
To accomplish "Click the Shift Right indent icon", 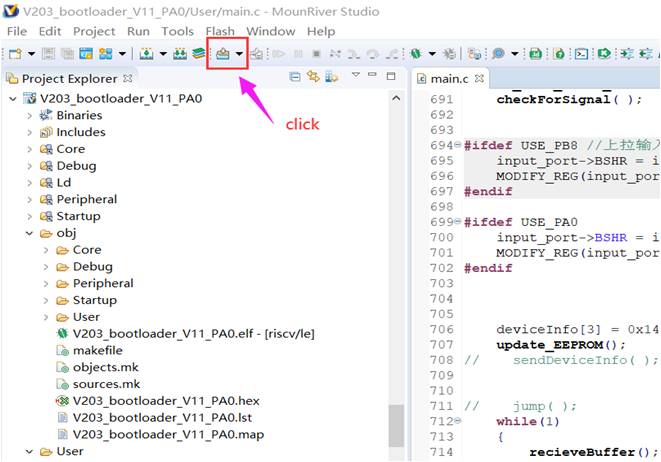I will 627,54.
